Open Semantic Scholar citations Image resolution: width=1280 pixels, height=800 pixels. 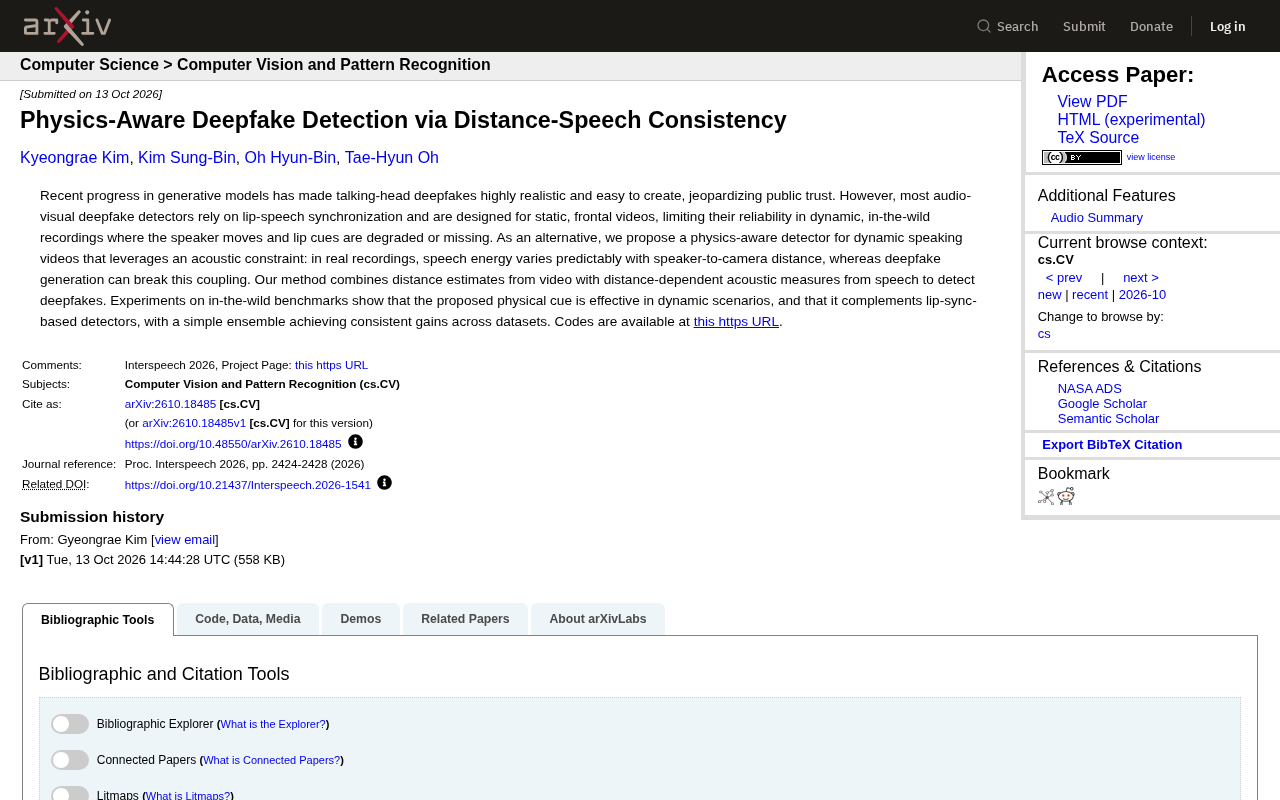(1108, 419)
